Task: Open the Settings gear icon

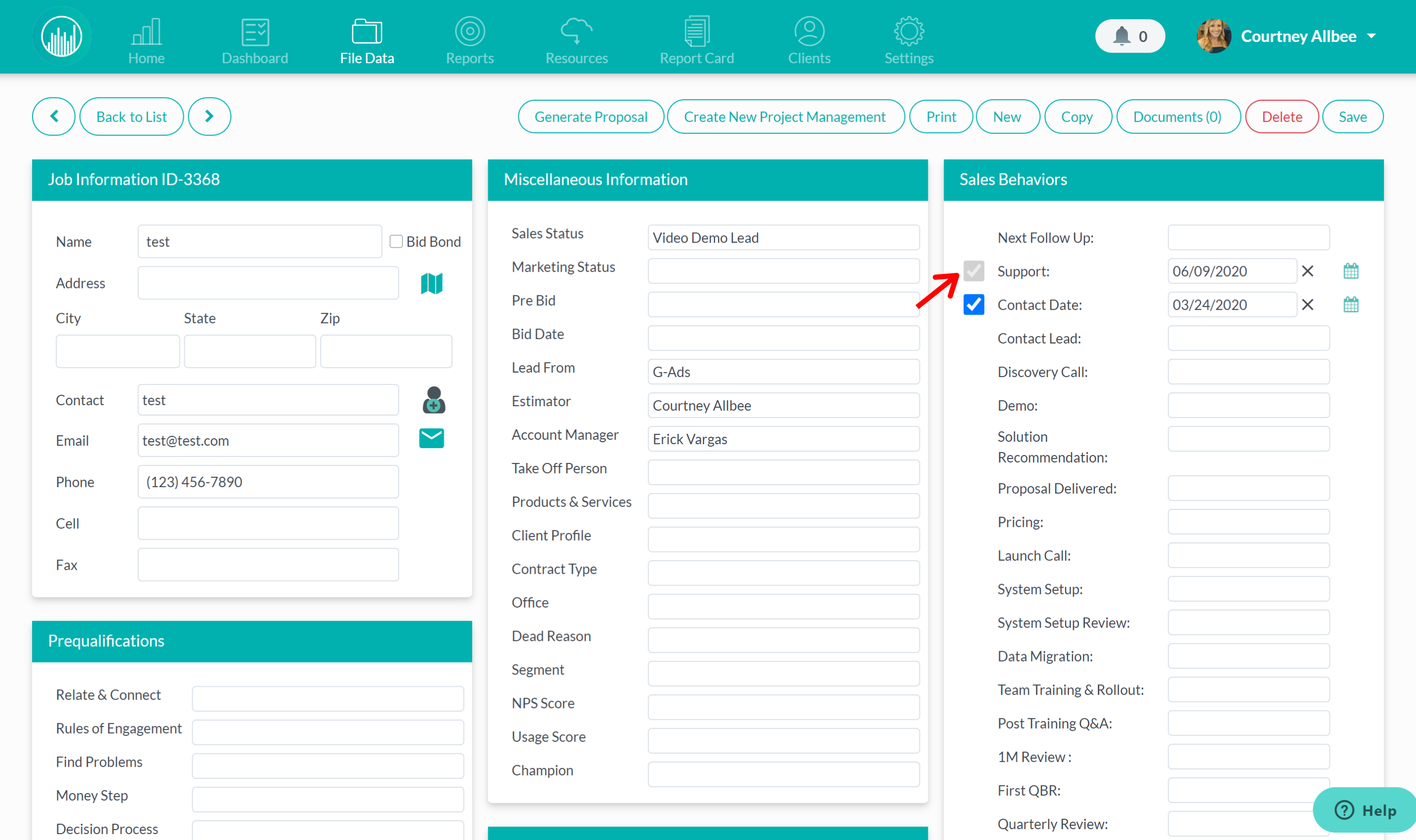Action: [909, 32]
